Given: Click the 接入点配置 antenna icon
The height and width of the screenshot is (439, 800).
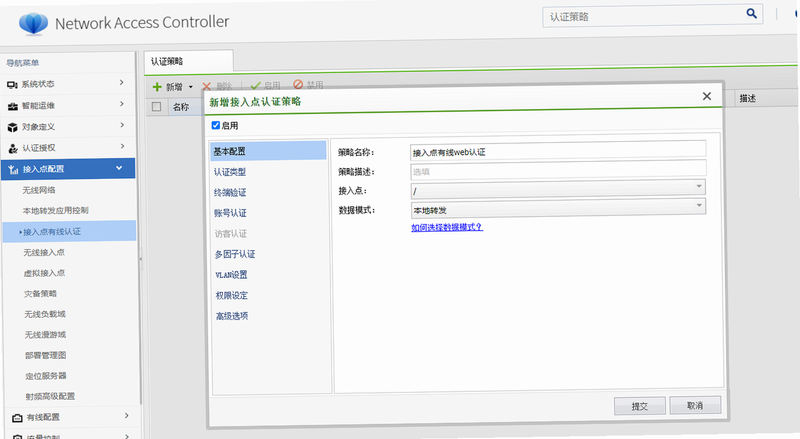Looking at the screenshot, I should pos(14,169).
